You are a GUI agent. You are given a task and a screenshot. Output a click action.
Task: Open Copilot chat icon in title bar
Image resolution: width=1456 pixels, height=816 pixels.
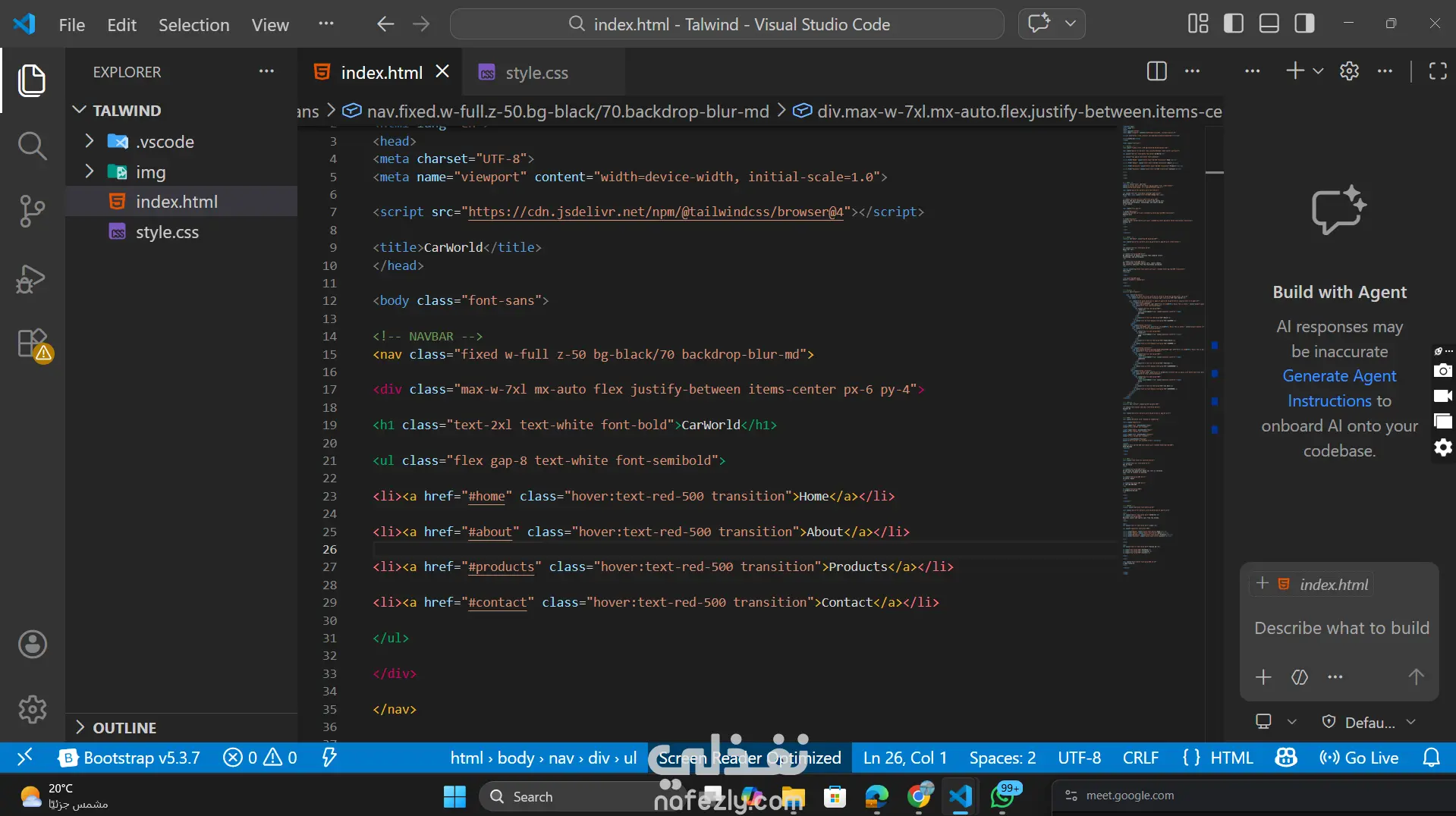(1039, 24)
